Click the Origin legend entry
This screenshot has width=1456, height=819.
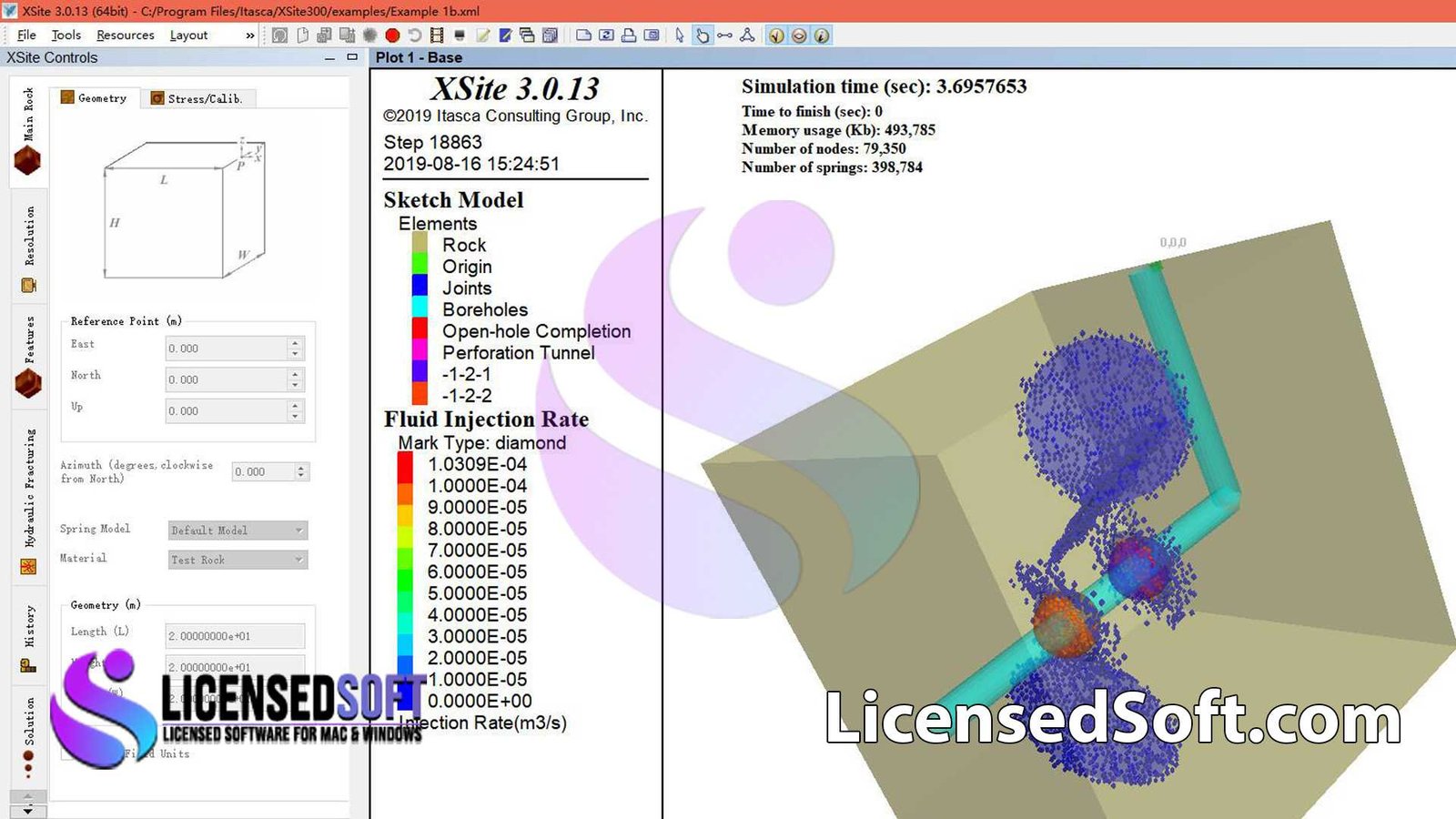467,267
